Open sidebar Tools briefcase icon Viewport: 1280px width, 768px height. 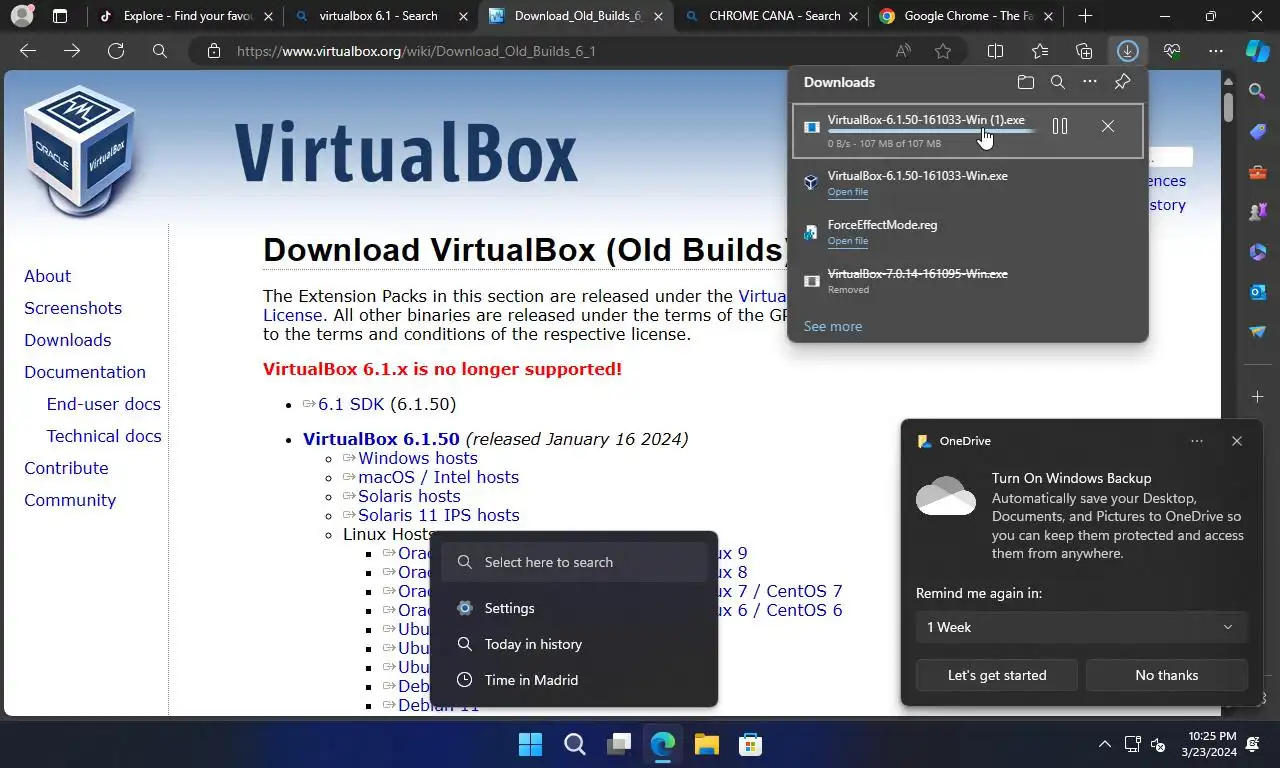click(x=1258, y=172)
